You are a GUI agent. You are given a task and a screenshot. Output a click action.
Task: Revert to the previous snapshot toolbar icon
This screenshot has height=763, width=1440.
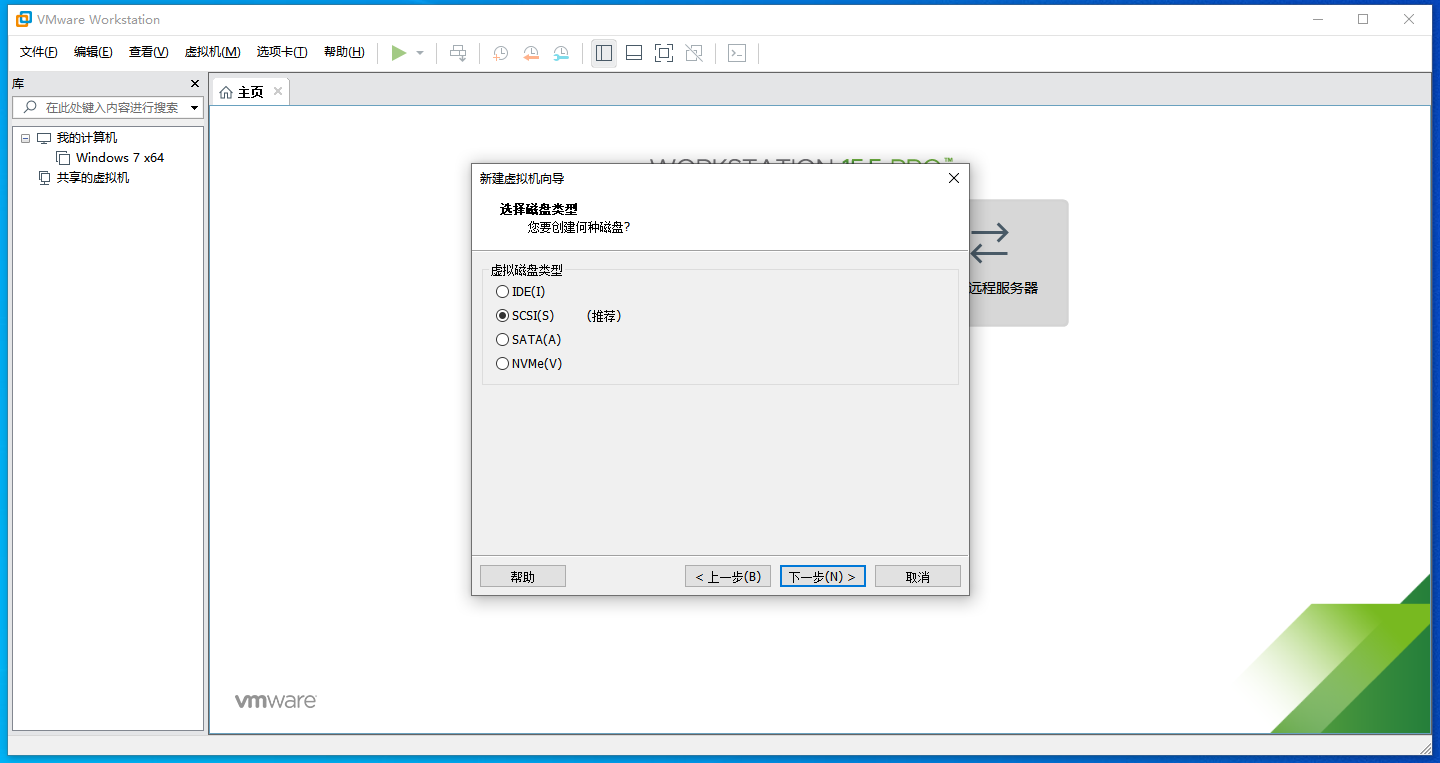(531, 53)
